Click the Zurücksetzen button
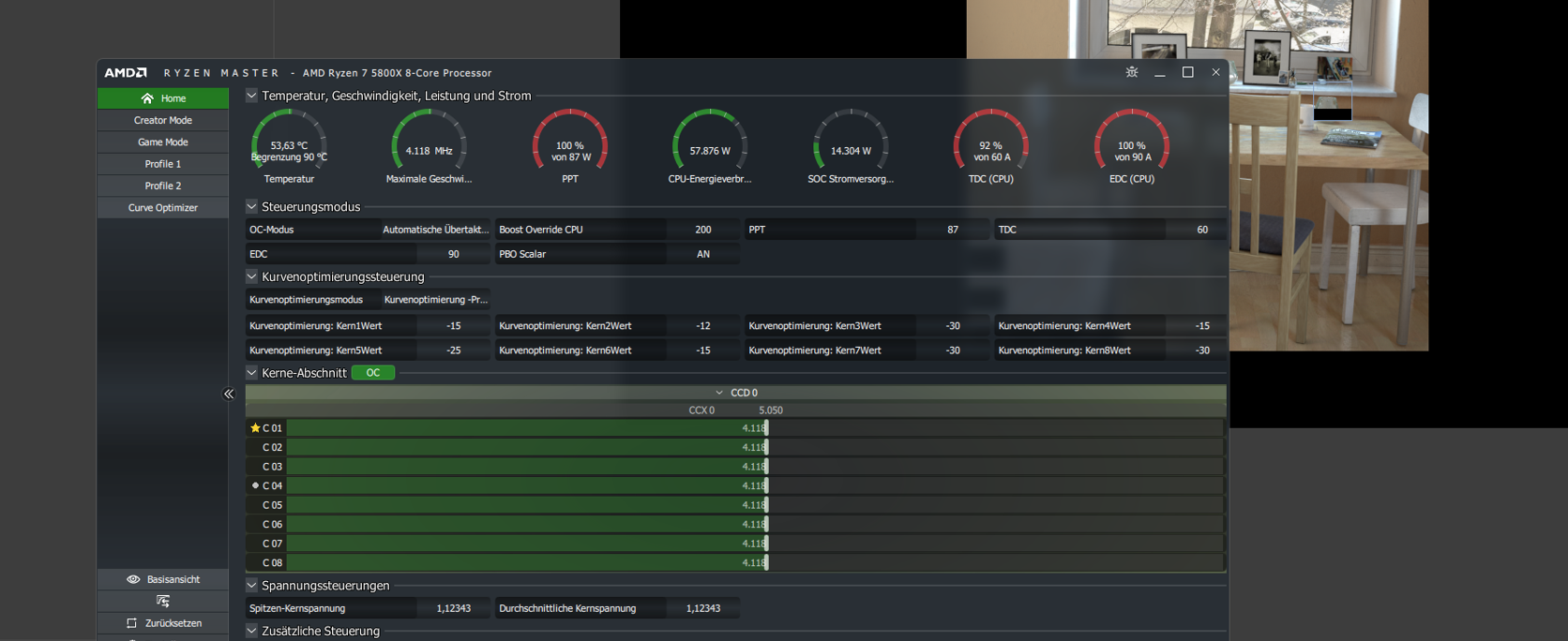The height and width of the screenshot is (641, 1568). (163, 623)
